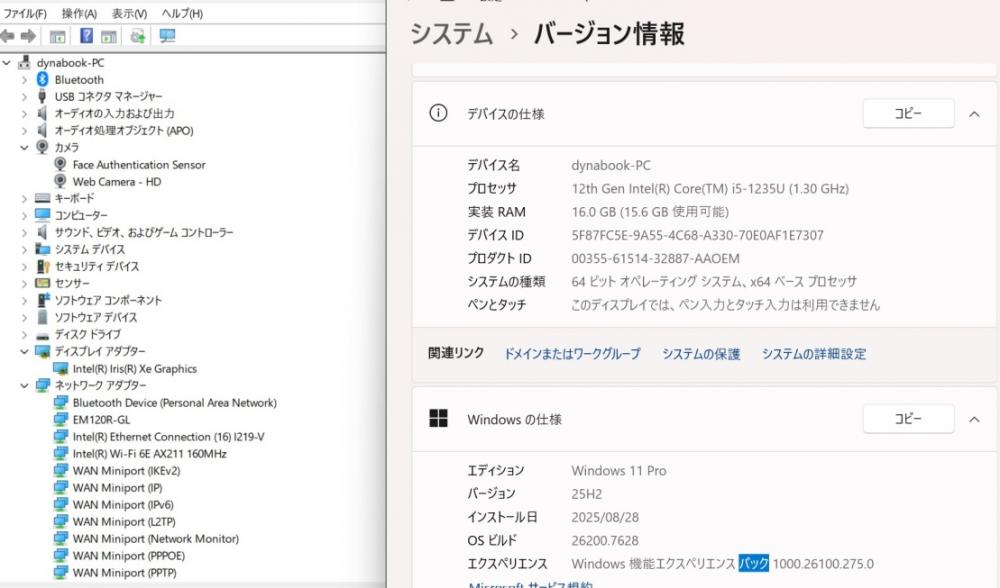Select the EM120R-GL network adapter icon
This screenshot has height=588, width=1000.
click(61, 420)
